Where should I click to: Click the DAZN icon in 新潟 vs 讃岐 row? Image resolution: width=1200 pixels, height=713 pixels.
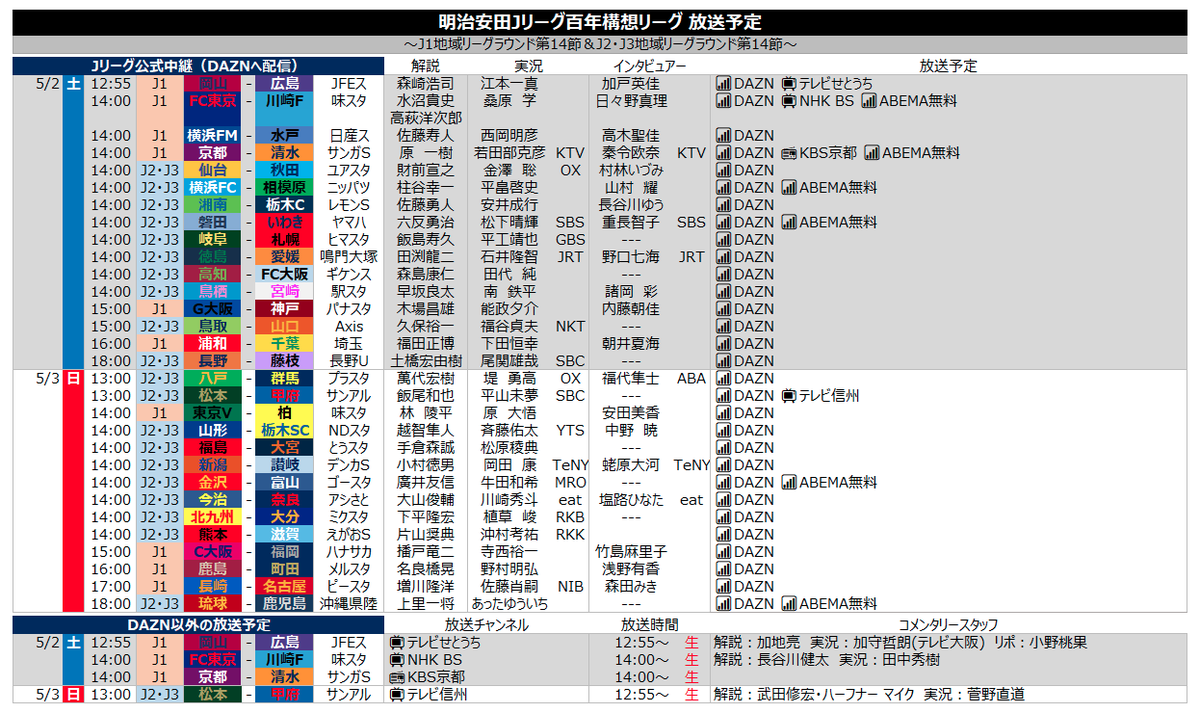[x=724, y=465]
